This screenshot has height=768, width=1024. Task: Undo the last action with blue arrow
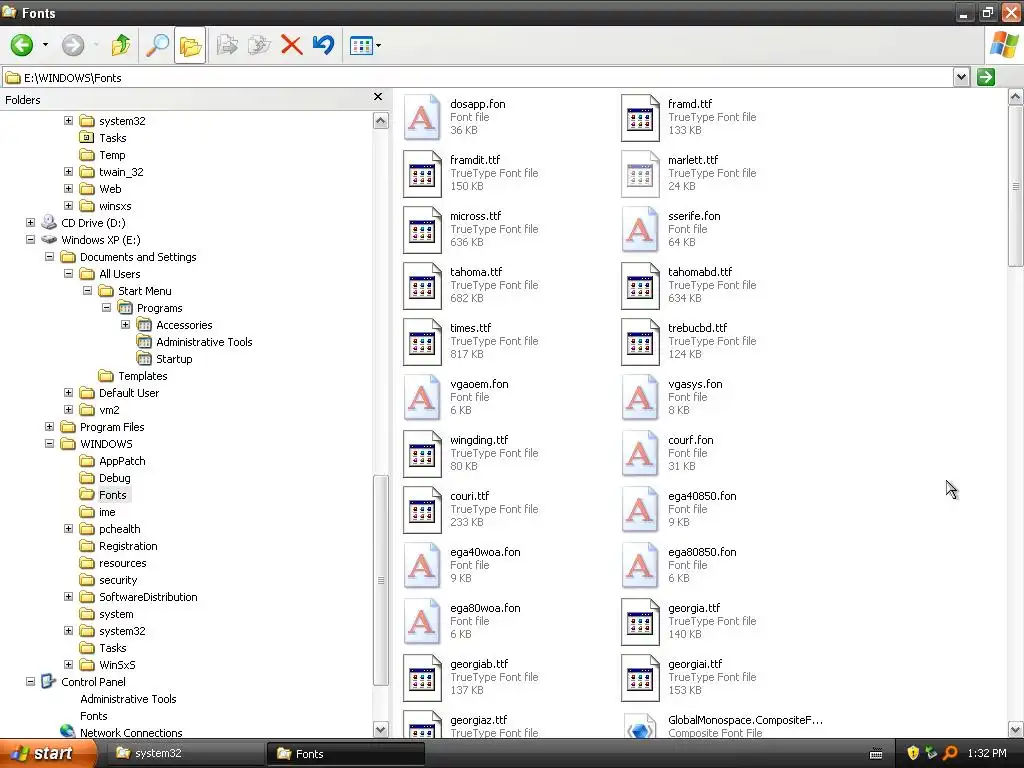(323, 45)
